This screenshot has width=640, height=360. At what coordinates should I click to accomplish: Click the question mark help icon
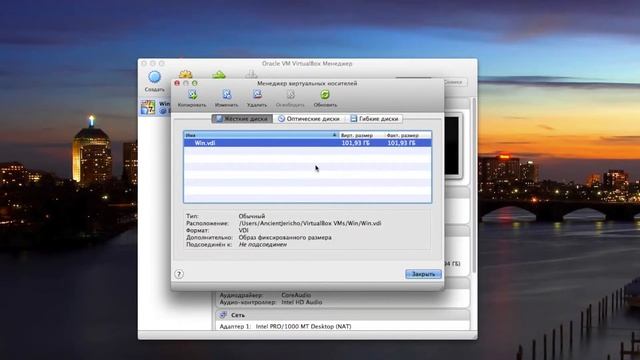179,274
